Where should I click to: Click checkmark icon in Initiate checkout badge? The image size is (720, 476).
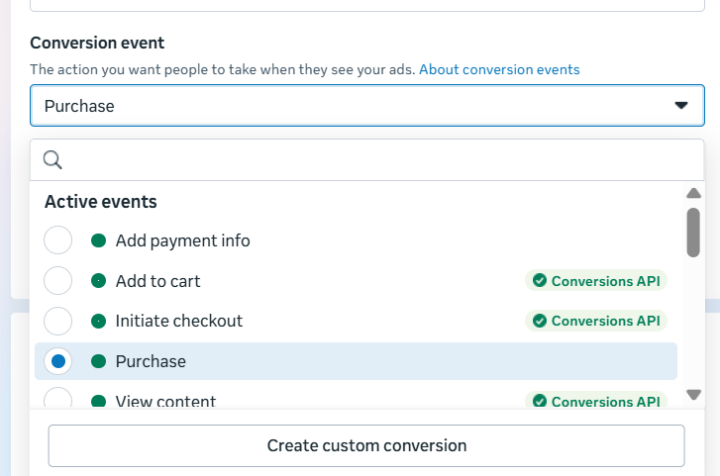[540, 321]
